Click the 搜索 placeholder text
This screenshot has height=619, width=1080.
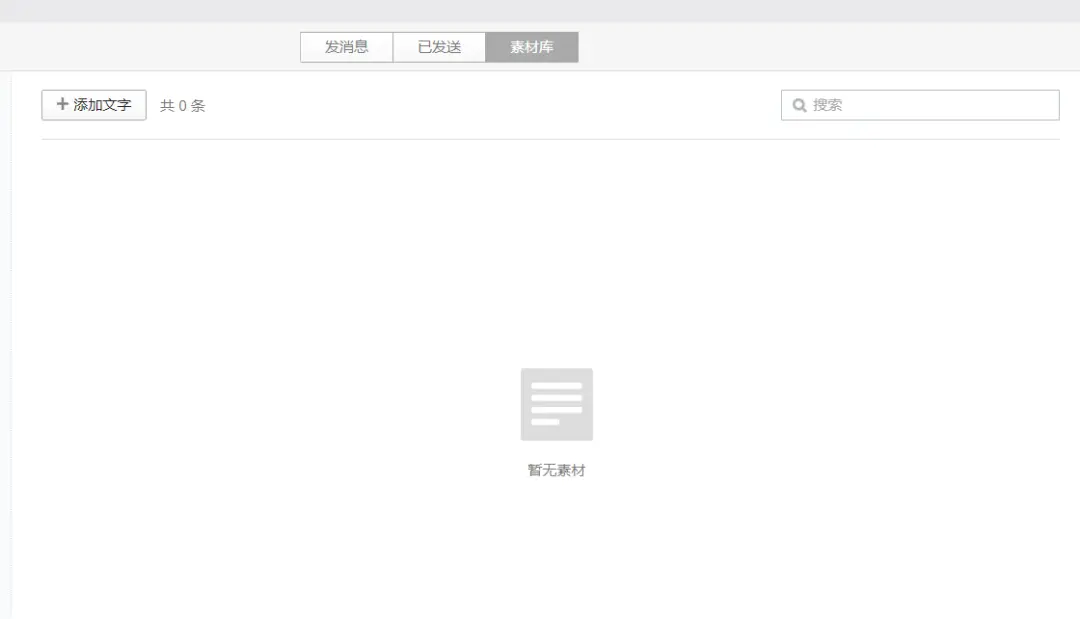pyautogui.click(x=827, y=105)
